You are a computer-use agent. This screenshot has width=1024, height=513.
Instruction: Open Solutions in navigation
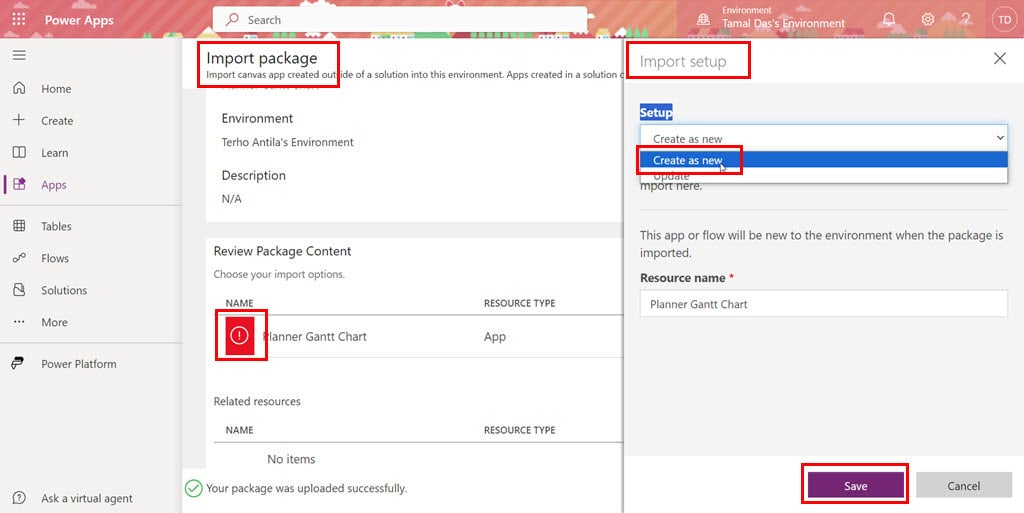tap(64, 290)
